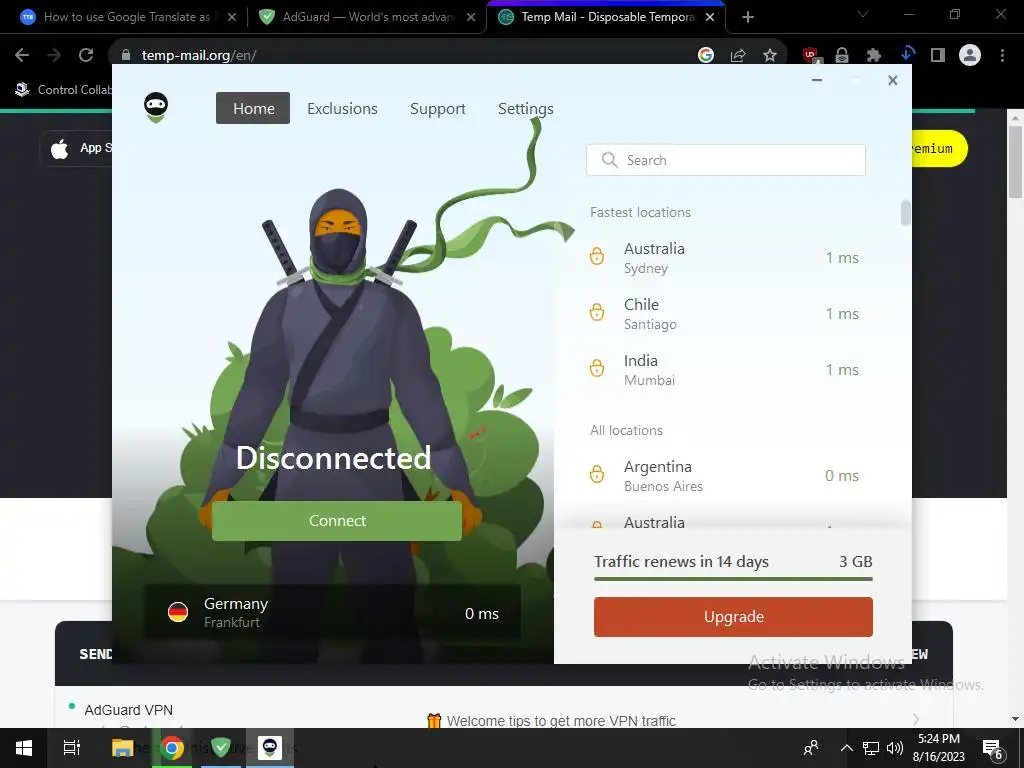
Task: Select Argentina Buenos Aires location
Action: (725, 476)
